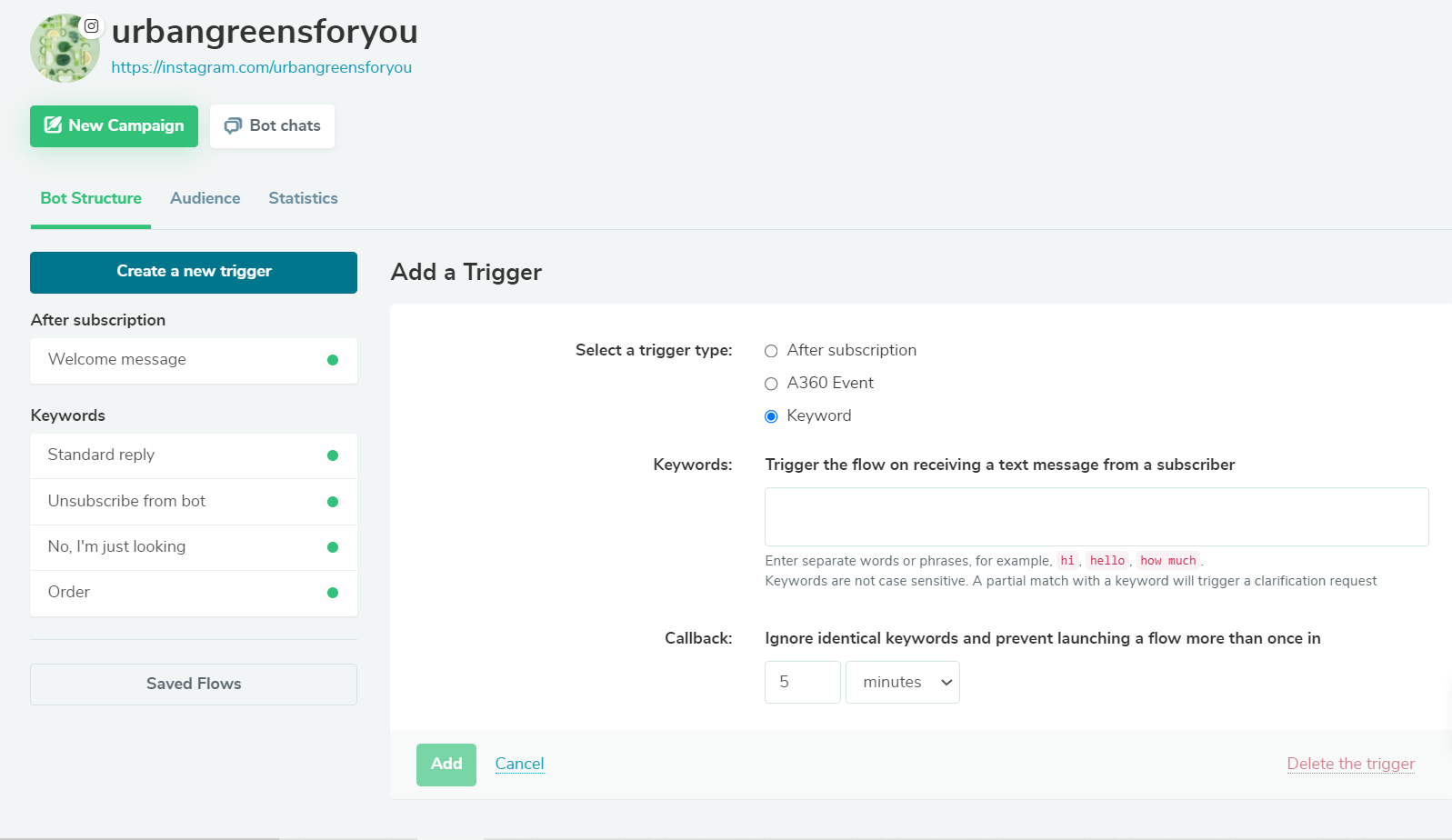The height and width of the screenshot is (840, 1452).
Task: Open the Statistics tab
Action: point(303,198)
